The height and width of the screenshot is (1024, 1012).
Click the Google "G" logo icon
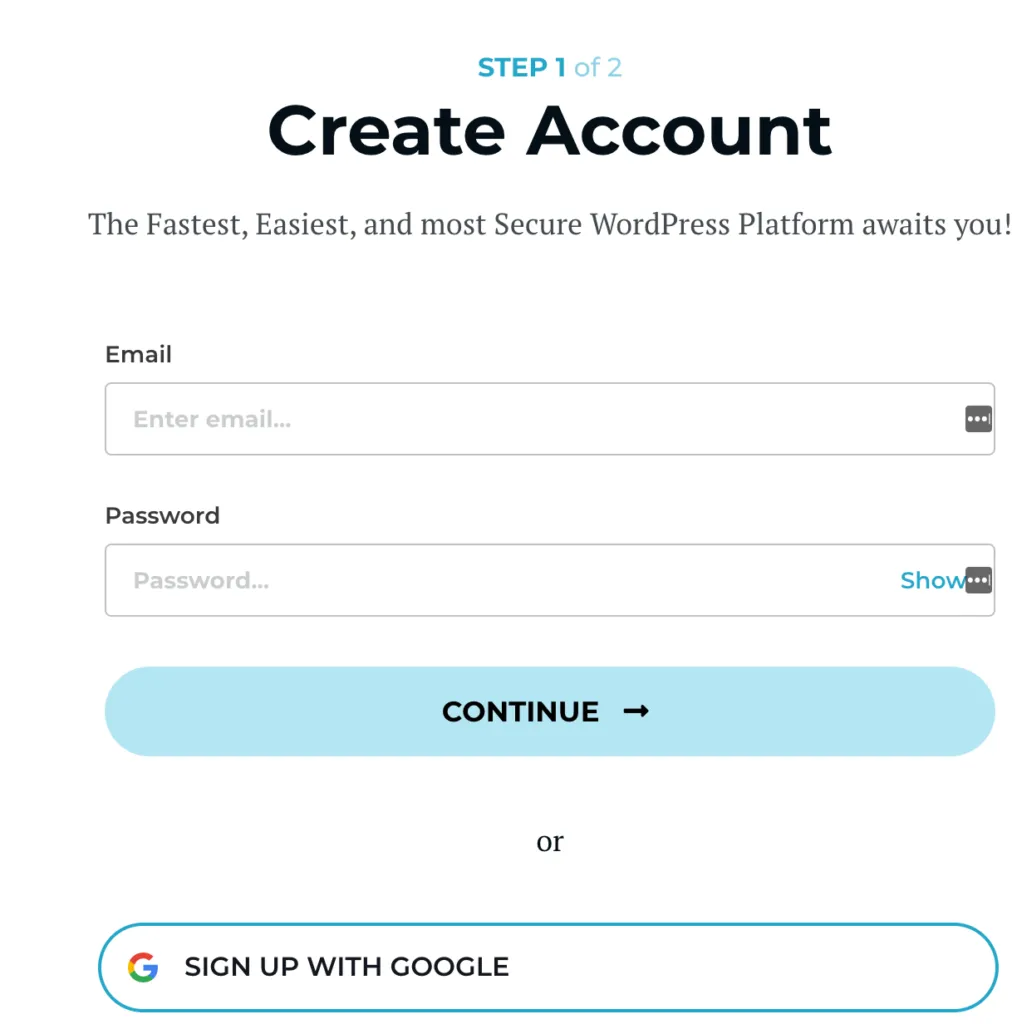point(144,966)
